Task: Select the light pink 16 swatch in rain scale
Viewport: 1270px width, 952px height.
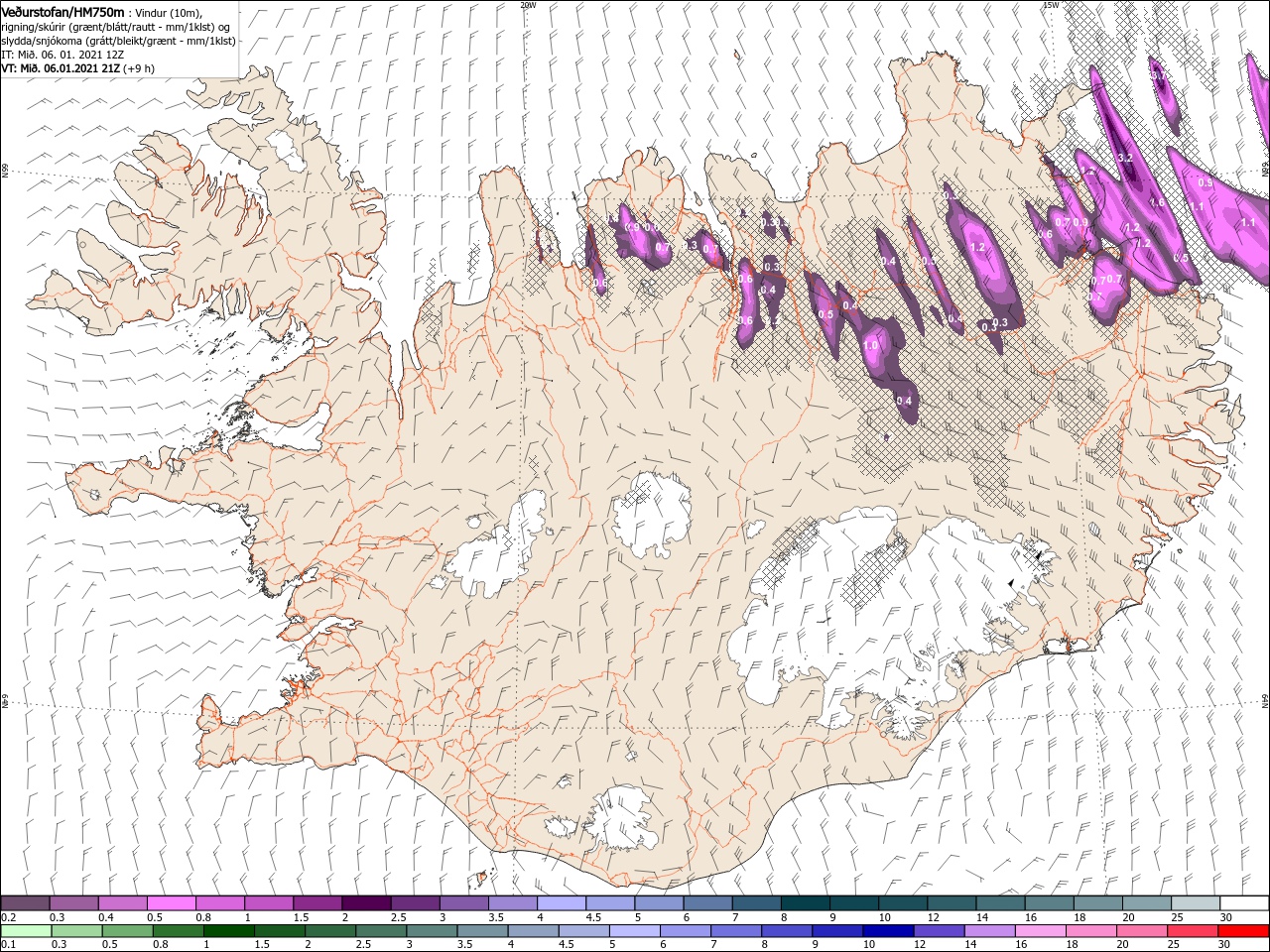Action: (x=1041, y=931)
